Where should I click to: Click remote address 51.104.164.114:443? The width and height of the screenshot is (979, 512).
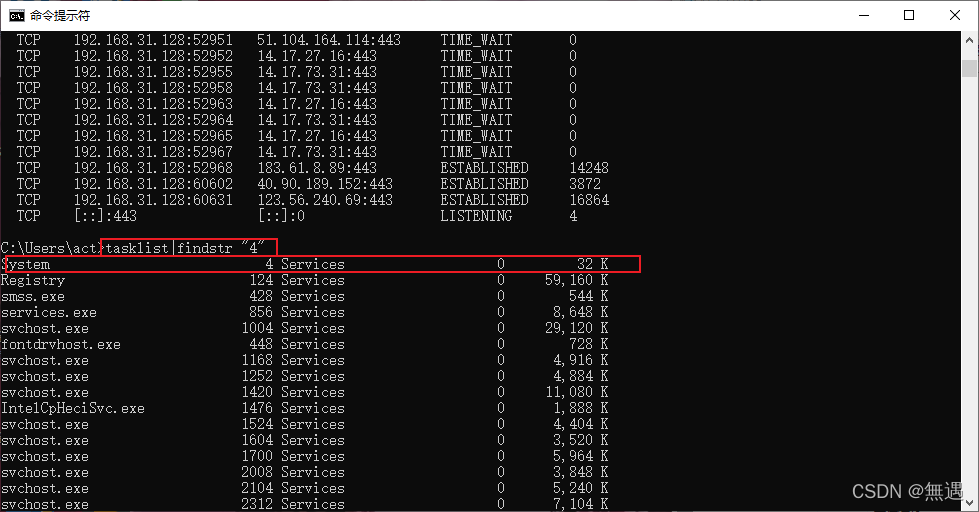pos(329,40)
